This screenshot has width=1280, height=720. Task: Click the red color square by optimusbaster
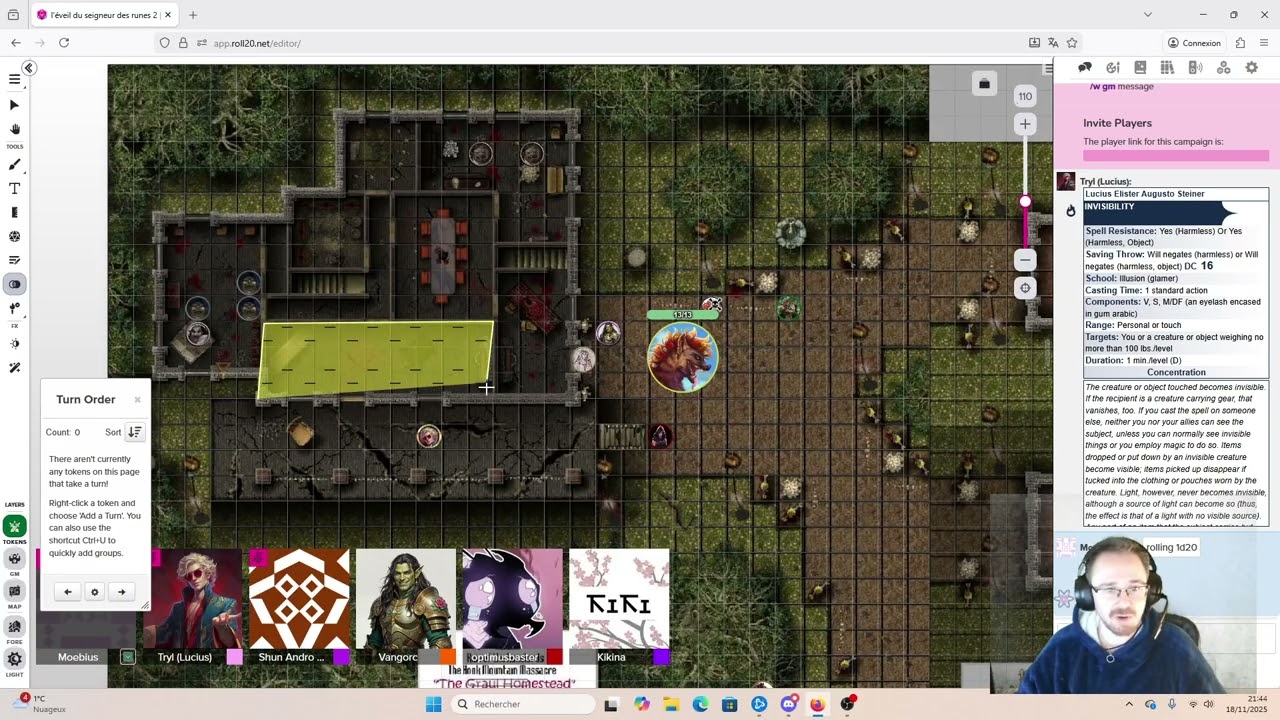pyautogui.click(x=554, y=657)
